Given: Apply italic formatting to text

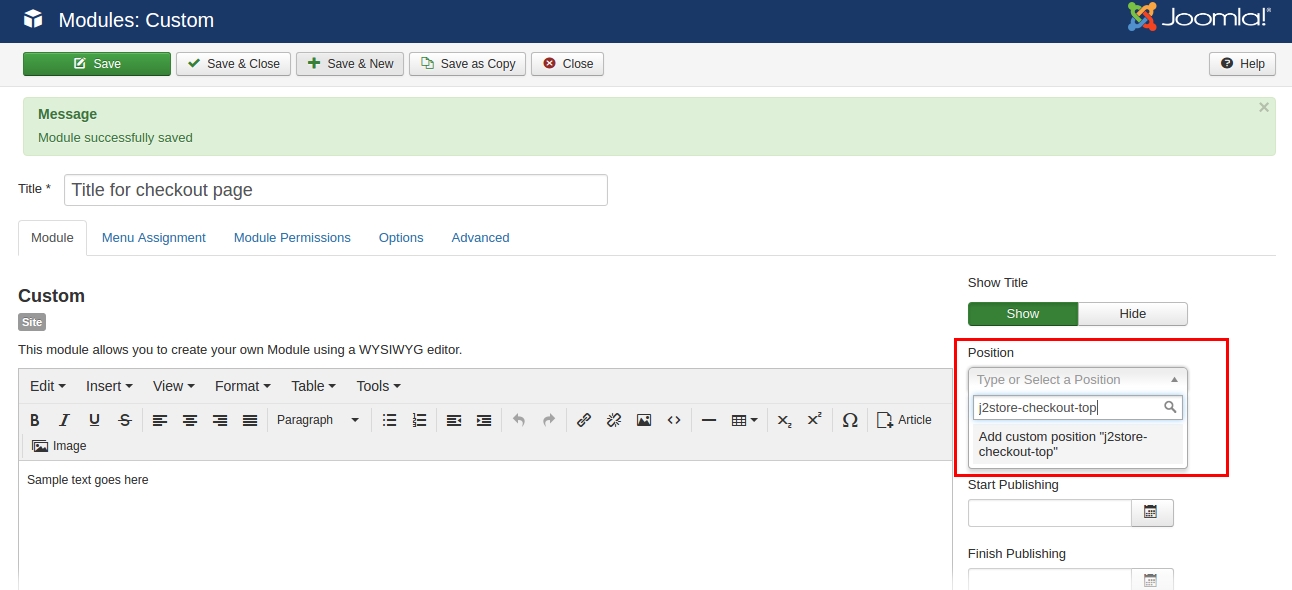Looking at the screenshot, I should tap(64, 420).
